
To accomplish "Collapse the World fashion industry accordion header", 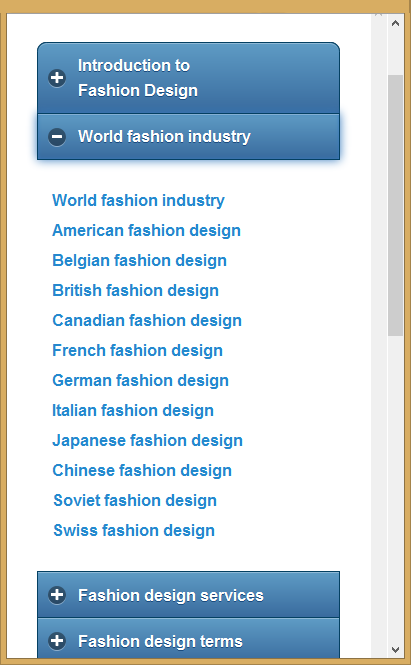I will tap(188, 137).
